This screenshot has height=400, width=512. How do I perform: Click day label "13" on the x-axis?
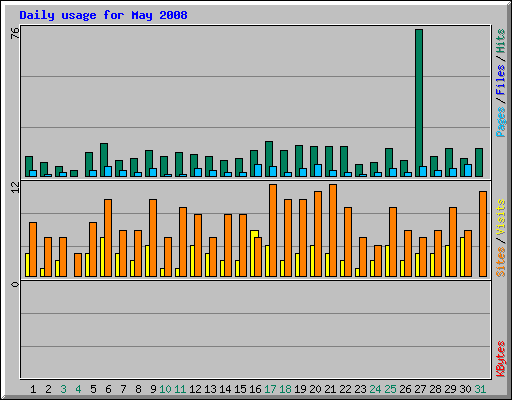pyautogui.click(x=210, y=389)
